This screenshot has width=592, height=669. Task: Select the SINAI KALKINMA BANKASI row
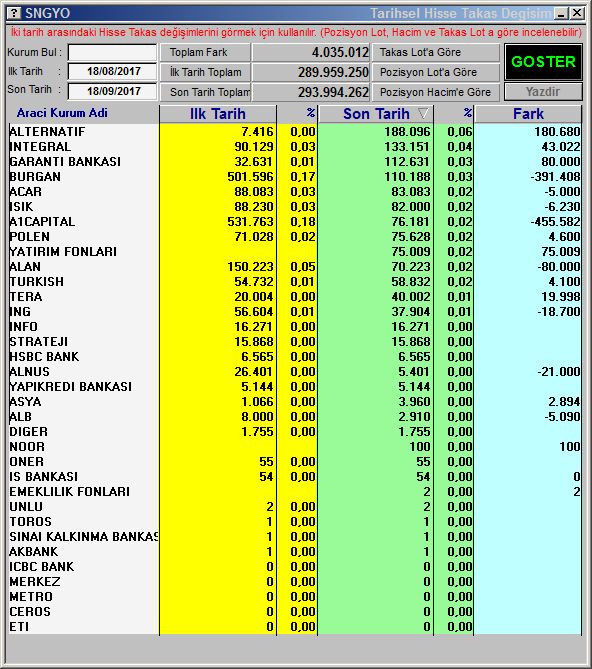295,537
